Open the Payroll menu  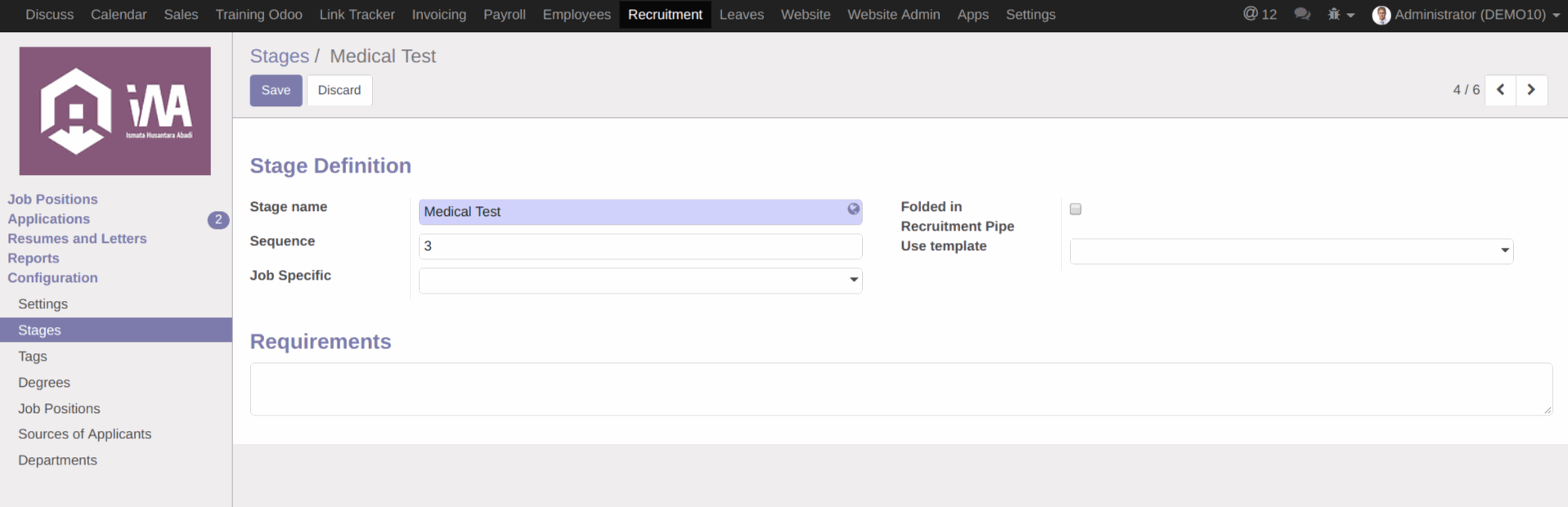[505, 15]
